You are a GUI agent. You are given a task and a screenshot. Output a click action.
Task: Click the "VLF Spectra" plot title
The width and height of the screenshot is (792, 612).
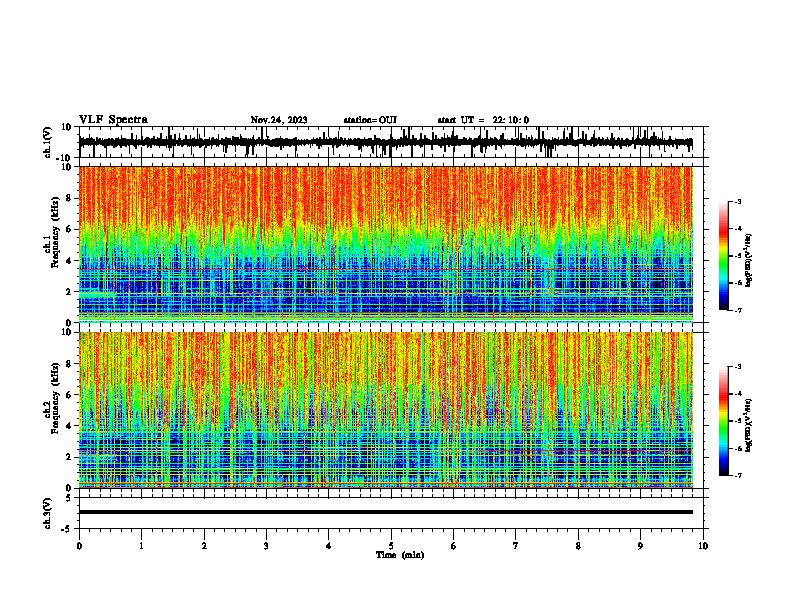pos(113,120)
